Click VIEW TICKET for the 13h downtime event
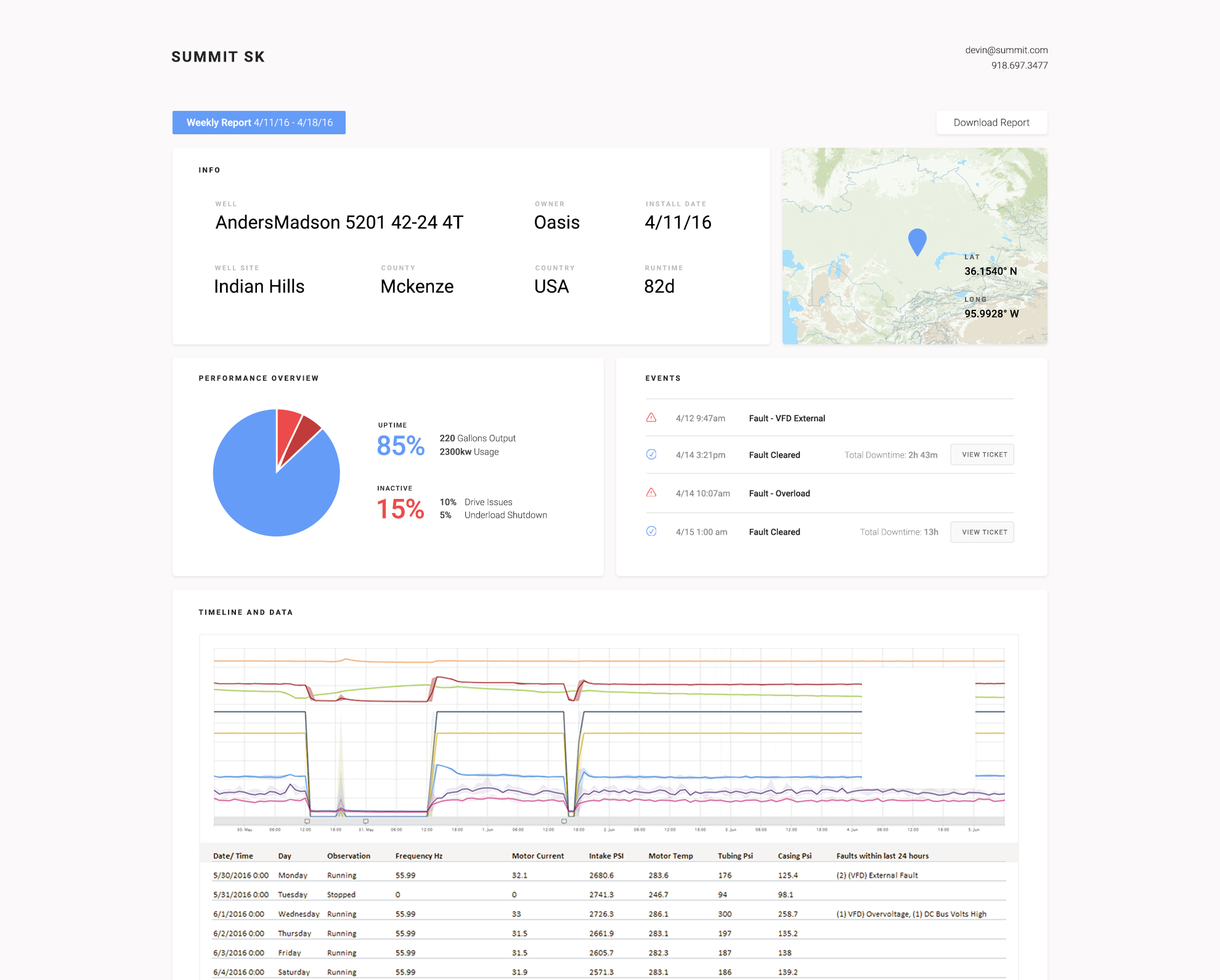1220x980 pixels. 982,532
